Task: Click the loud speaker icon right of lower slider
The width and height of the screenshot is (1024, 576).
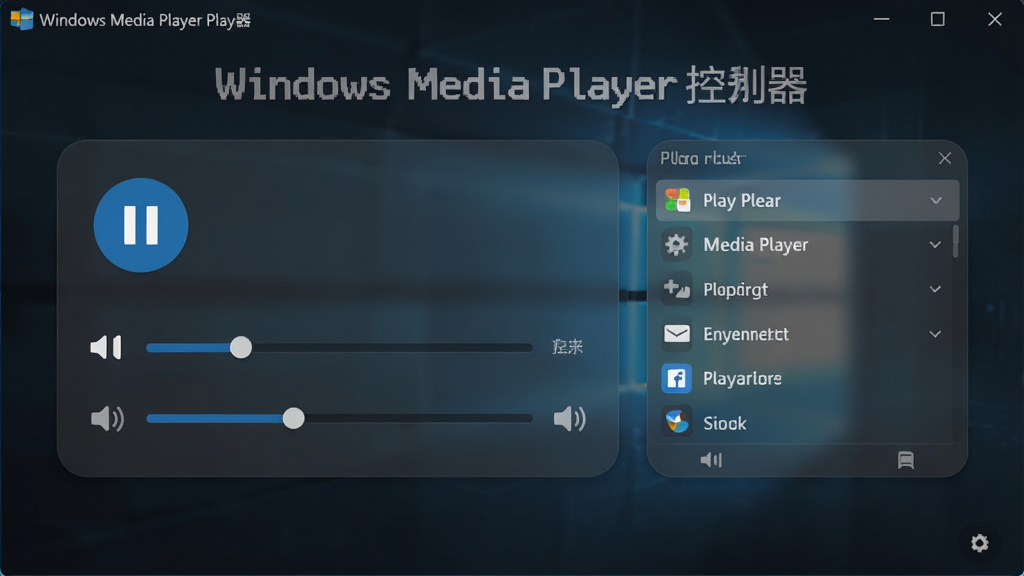Action: [x=569, y=419]
